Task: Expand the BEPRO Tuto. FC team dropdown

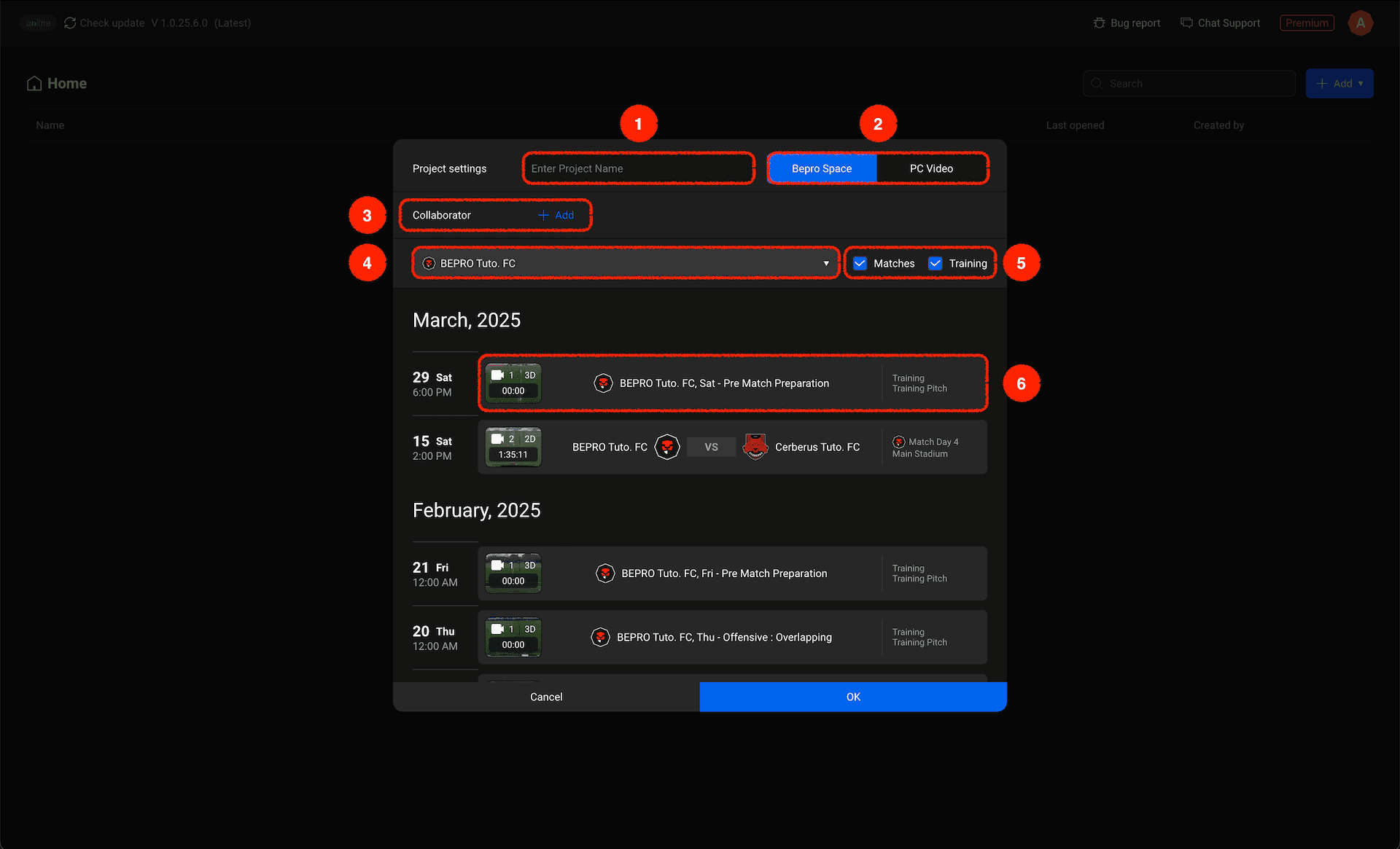Action: tap(626, 263)
